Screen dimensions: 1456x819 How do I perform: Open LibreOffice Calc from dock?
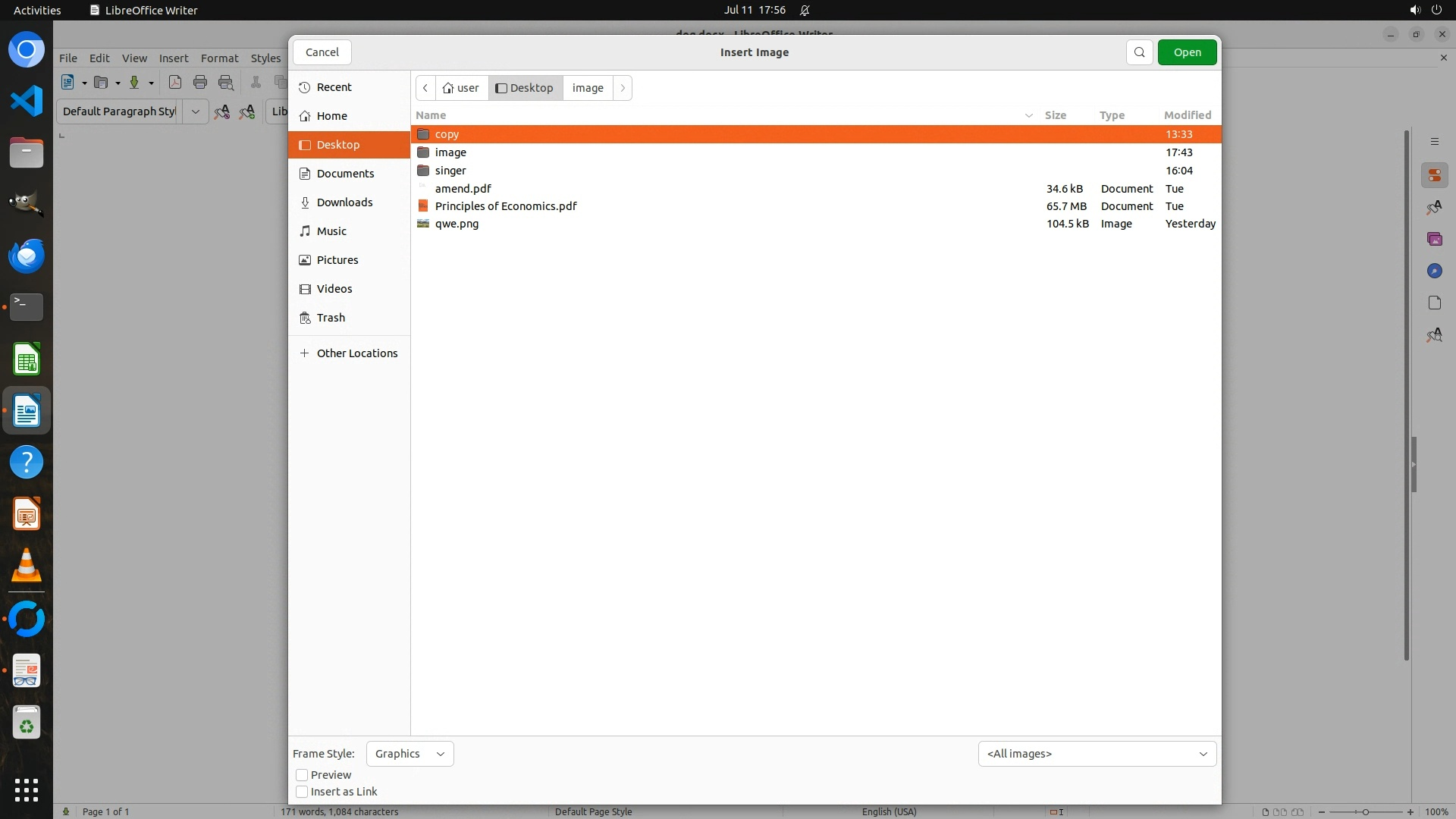(27, 359)
